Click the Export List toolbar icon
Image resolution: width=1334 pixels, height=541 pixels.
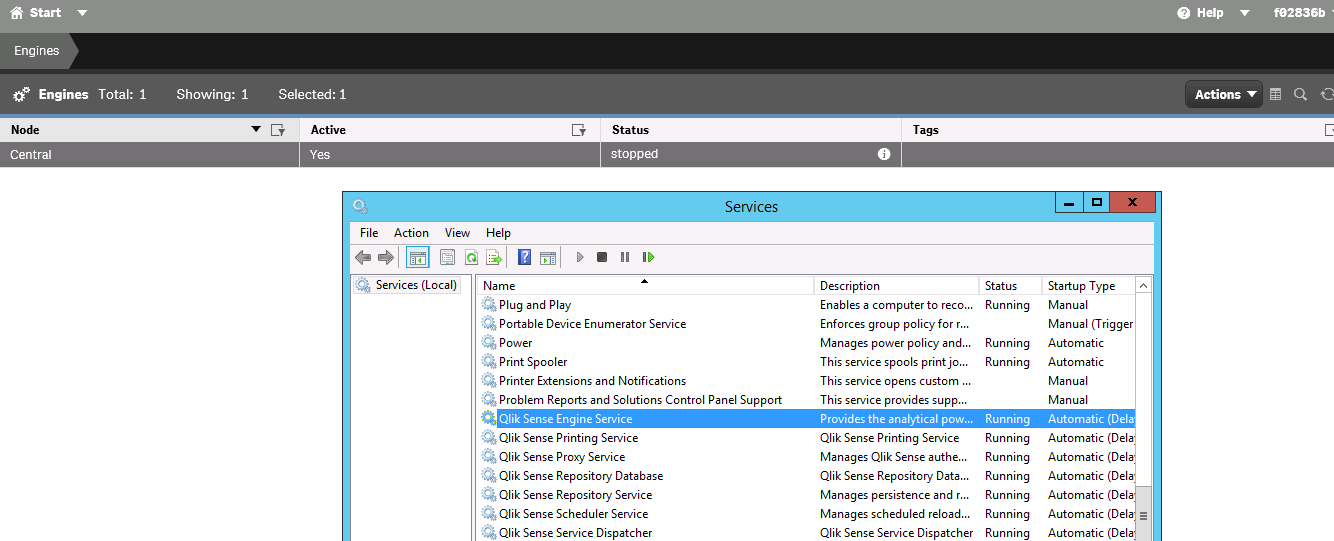pos(493,257)
